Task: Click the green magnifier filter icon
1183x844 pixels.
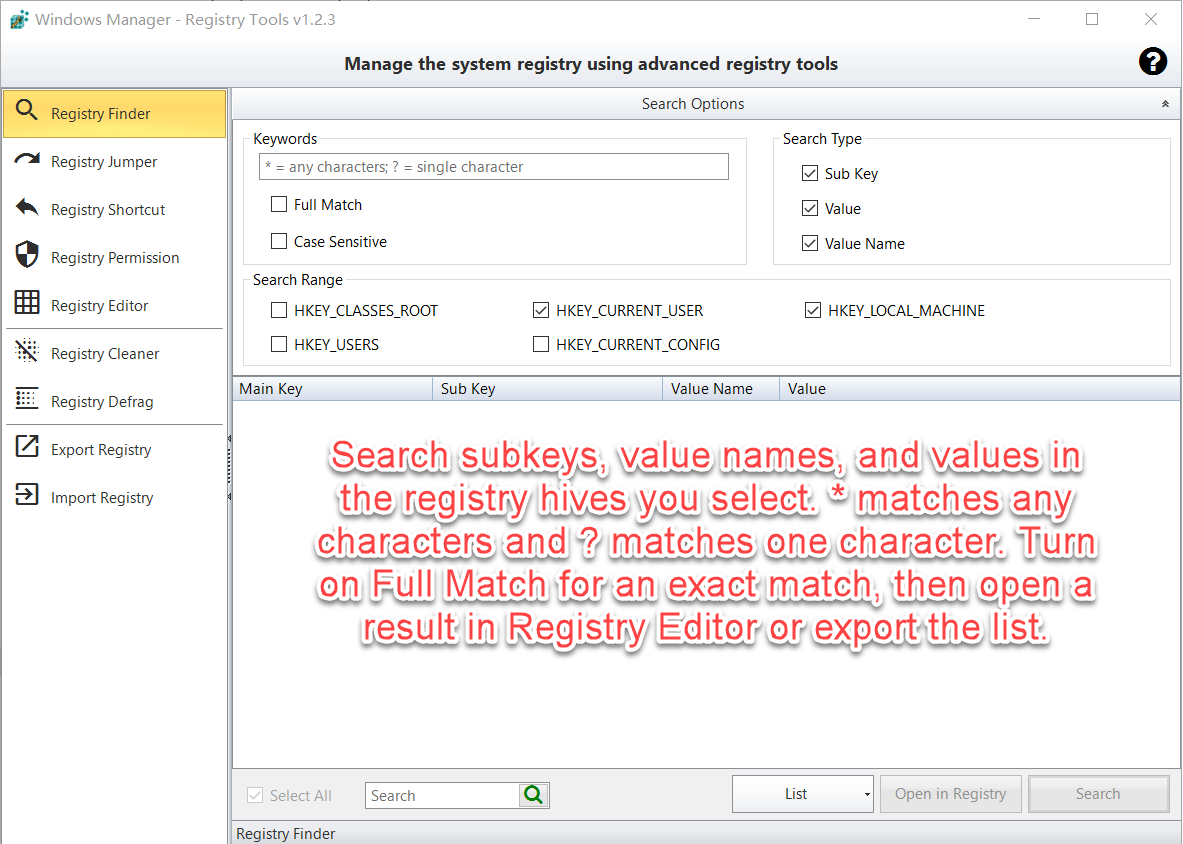Action: pyautogui.click(x=533, y=794)
